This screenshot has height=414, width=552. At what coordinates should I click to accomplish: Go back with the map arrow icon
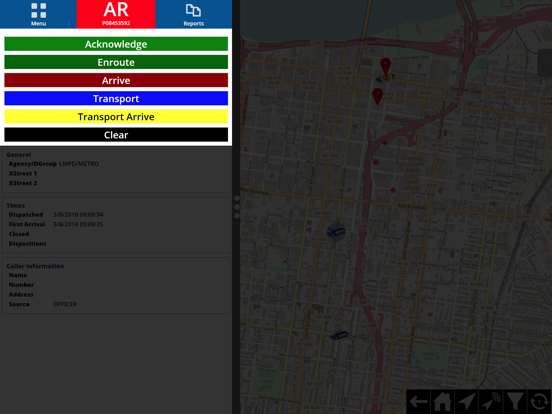[418, 401]
